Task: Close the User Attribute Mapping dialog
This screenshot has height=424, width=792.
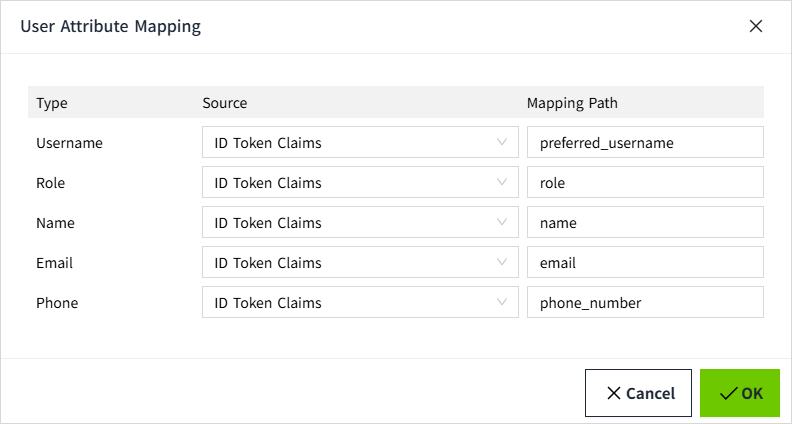Action: (x=756, y=27)
